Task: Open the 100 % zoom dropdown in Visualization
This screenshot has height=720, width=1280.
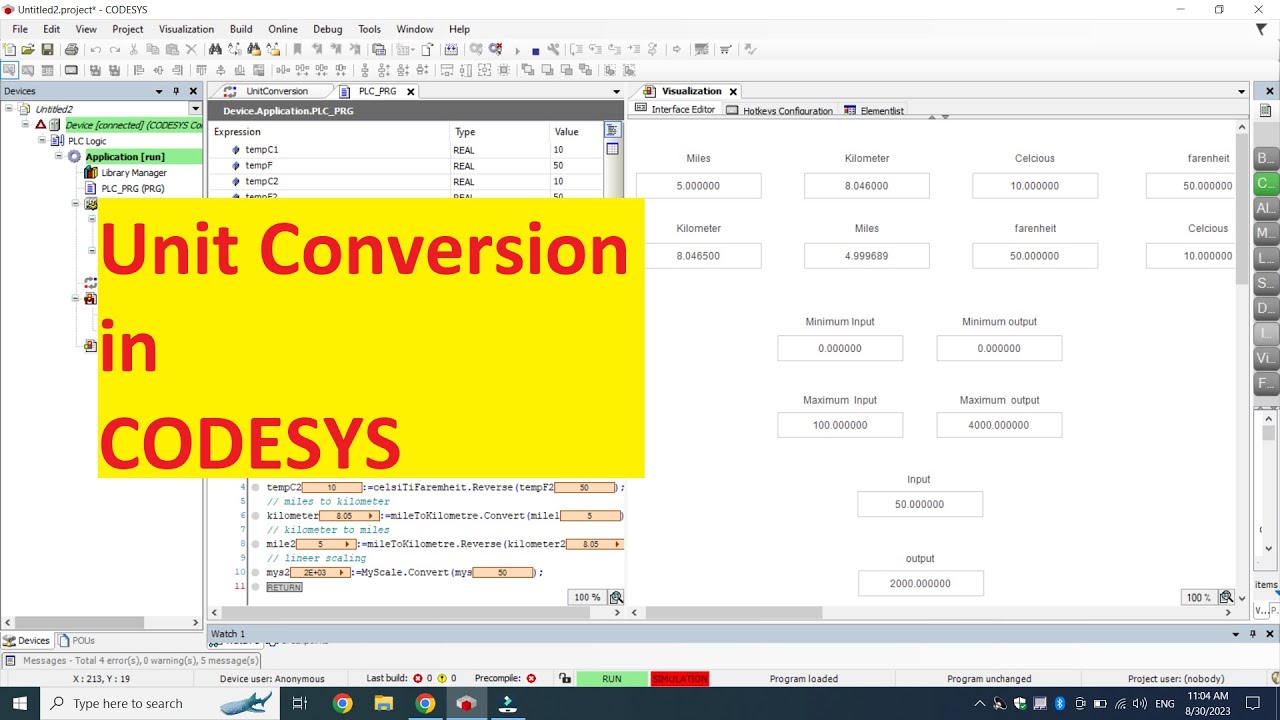Action: 1198,597
